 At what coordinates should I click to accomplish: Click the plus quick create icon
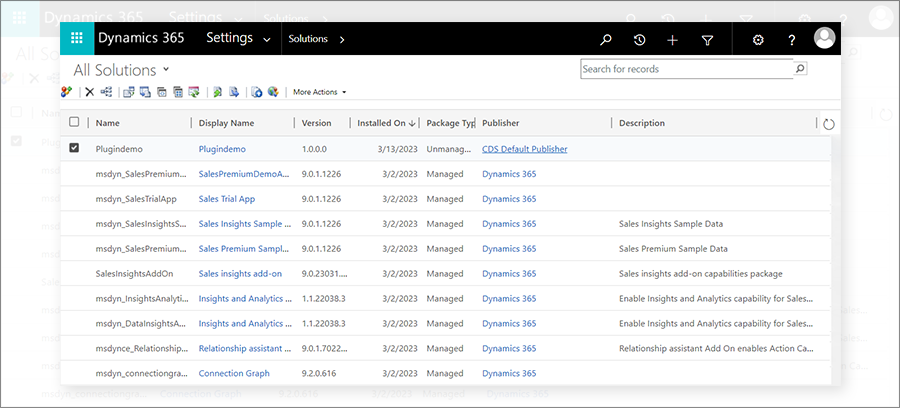pos(673,40)
